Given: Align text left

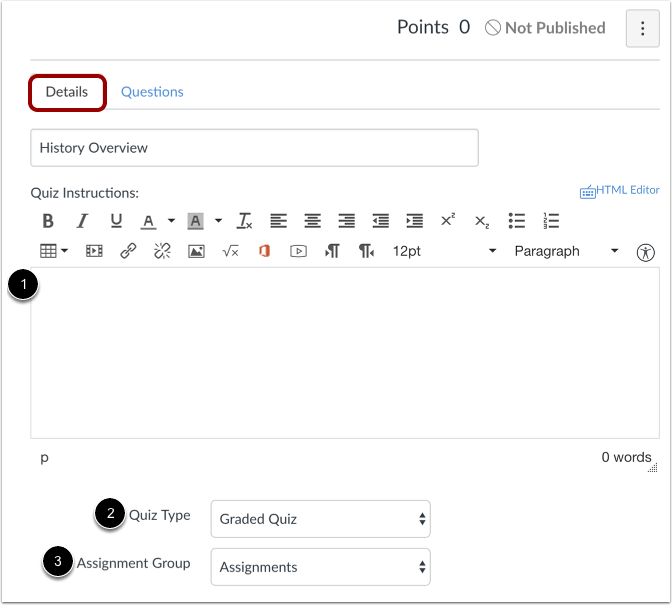Looking at the screenshot, I should 279,221.
